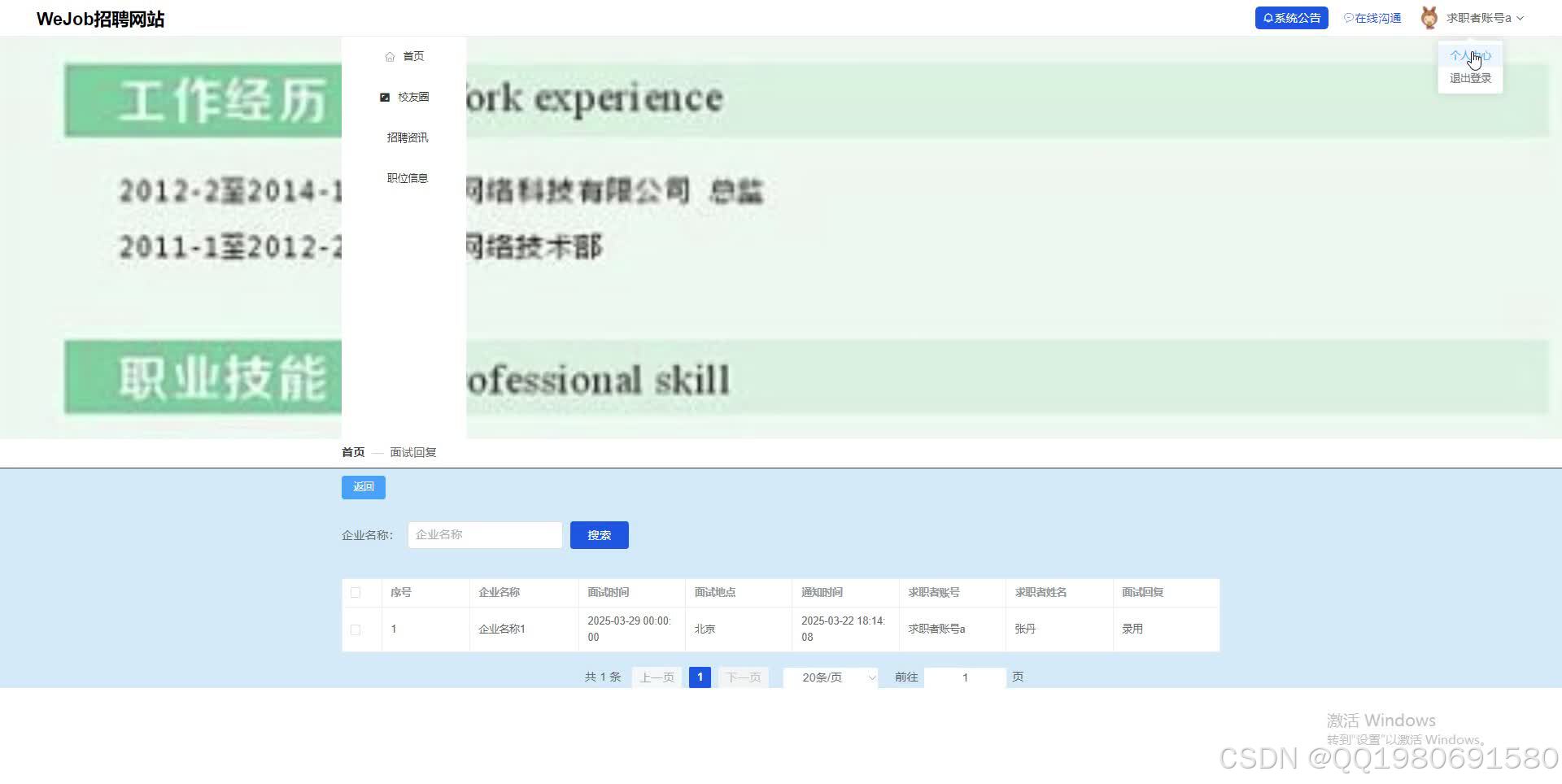Click the picture icon beside 校友圈
This screenshot has width=1562, height=784.
click(385, 97)
